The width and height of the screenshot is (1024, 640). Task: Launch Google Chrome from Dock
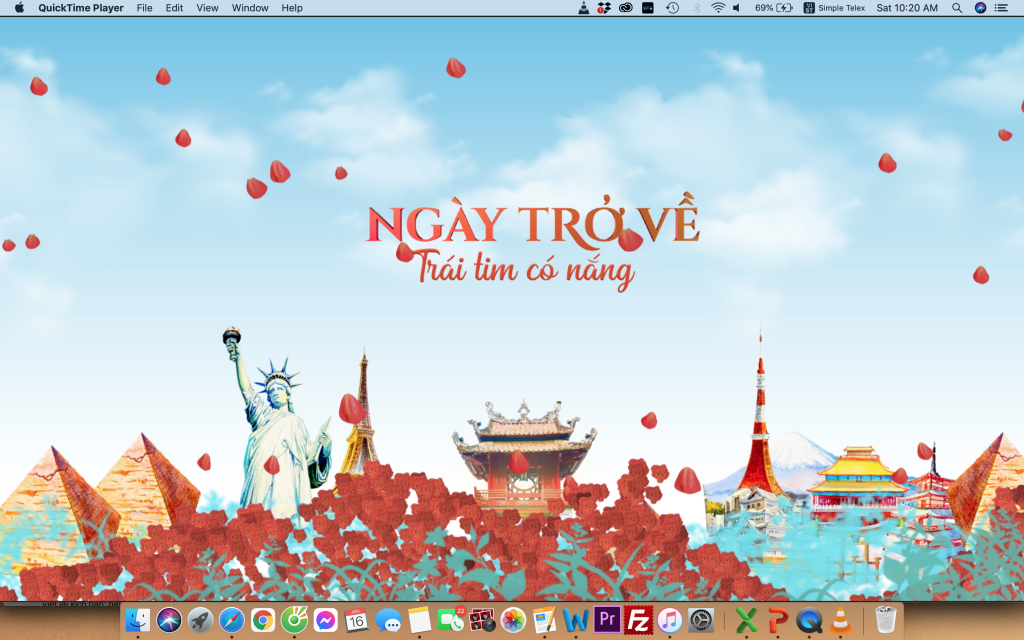tap(263, 620)
